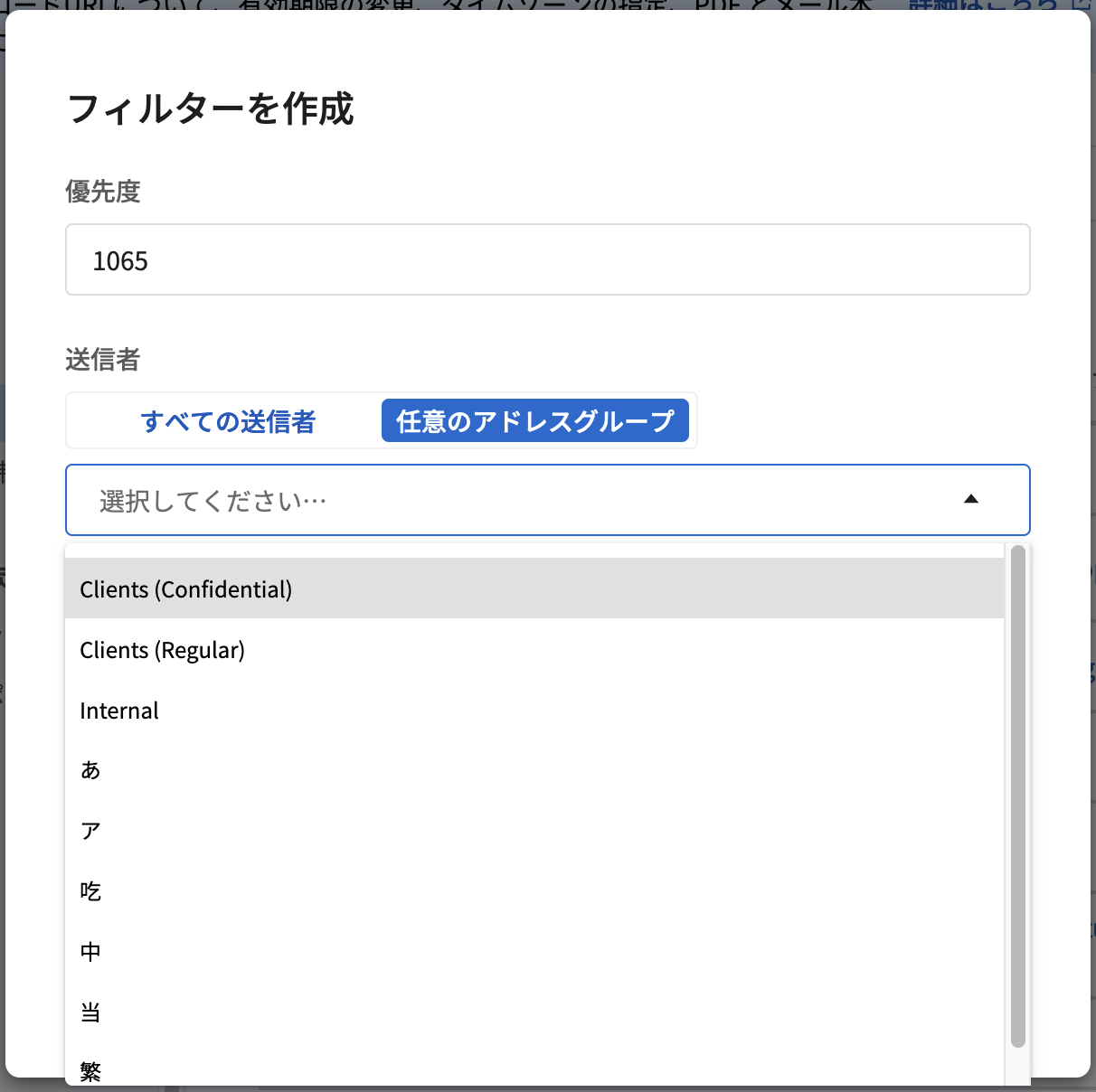Pick the 中 address group option
1096x1092 pixels.
534,952
